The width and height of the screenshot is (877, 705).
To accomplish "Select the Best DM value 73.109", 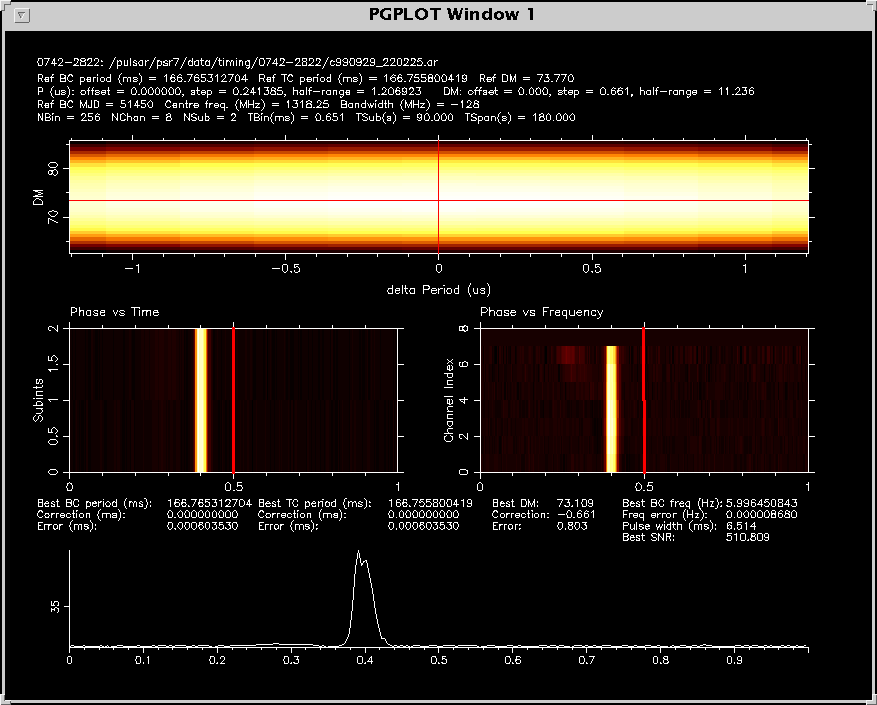I will click(x=573, y=503).
